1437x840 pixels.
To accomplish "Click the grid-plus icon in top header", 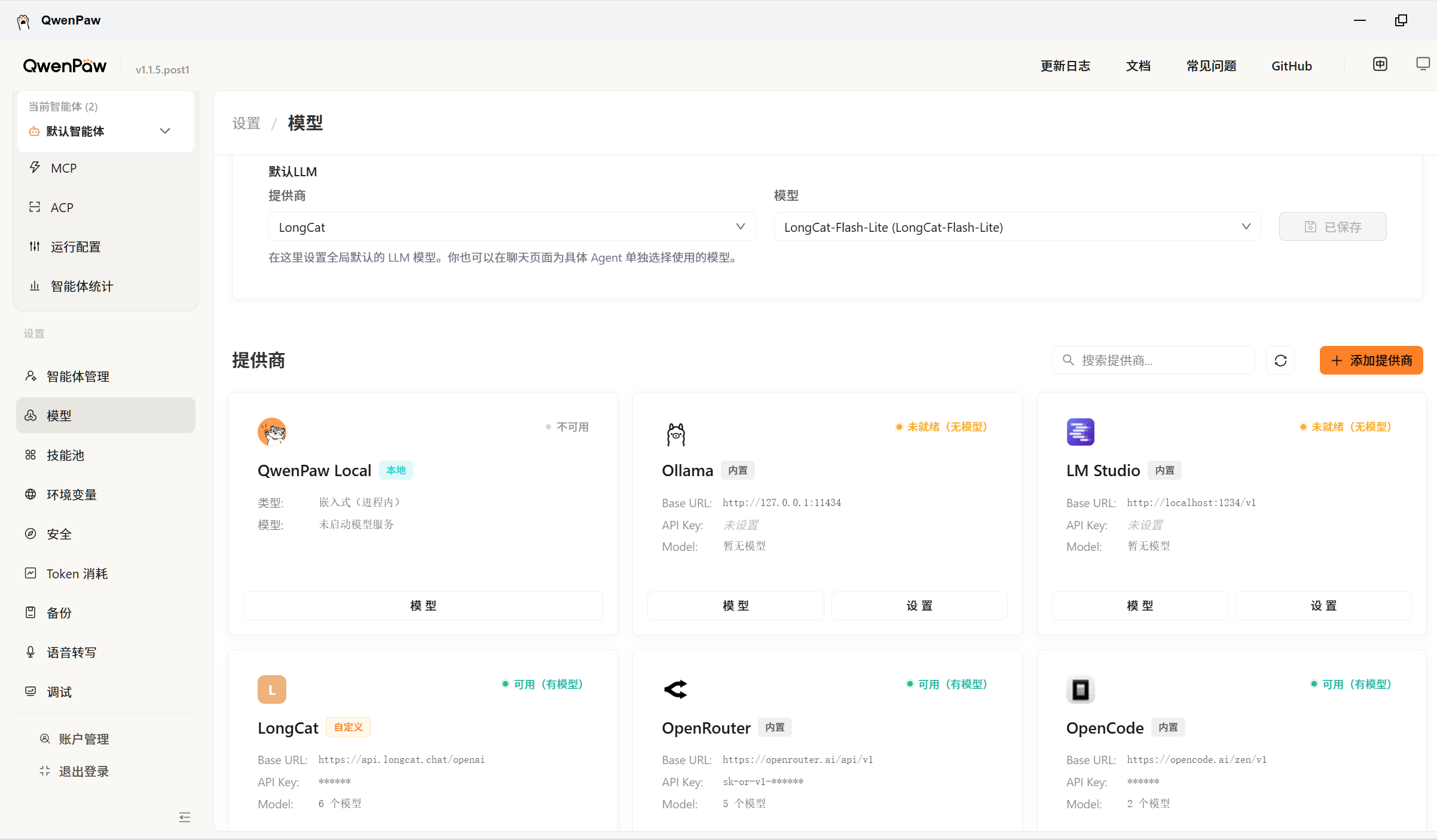I will [1380, 65].
